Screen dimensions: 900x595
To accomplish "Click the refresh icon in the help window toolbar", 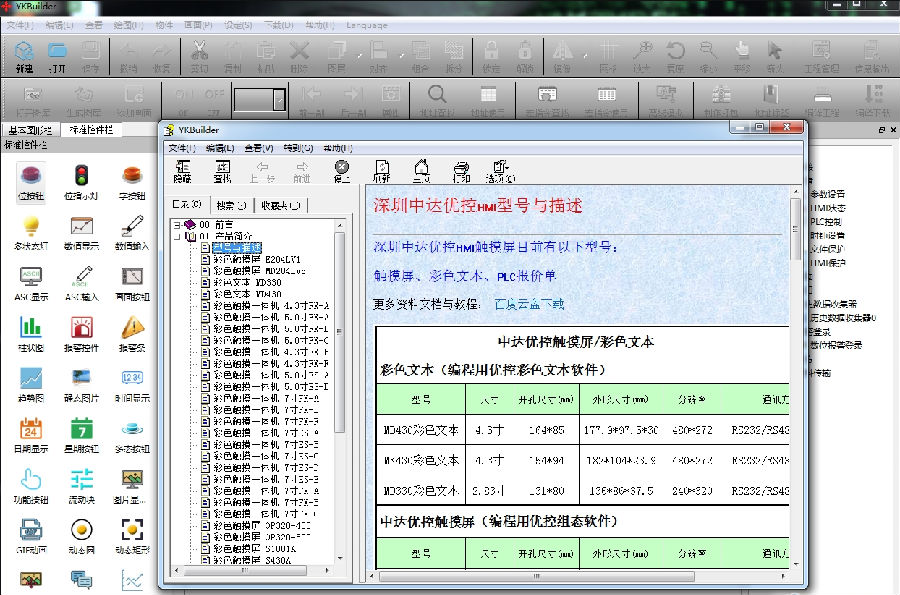I will click(x=383, y=170).
